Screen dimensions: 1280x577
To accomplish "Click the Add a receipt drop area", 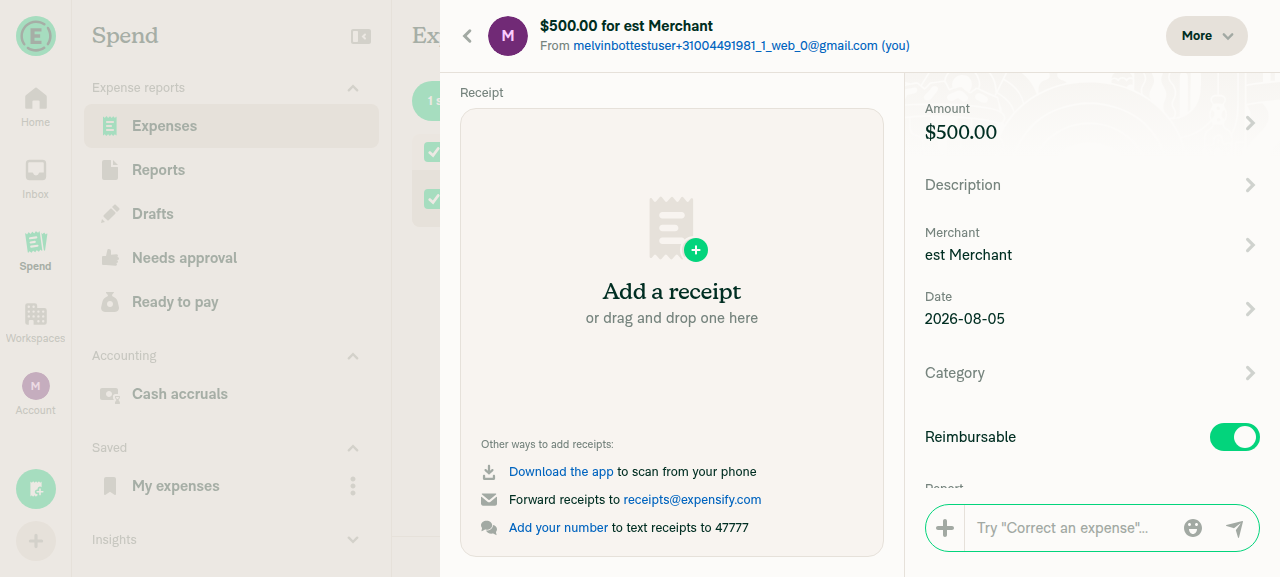I will 672,332.
